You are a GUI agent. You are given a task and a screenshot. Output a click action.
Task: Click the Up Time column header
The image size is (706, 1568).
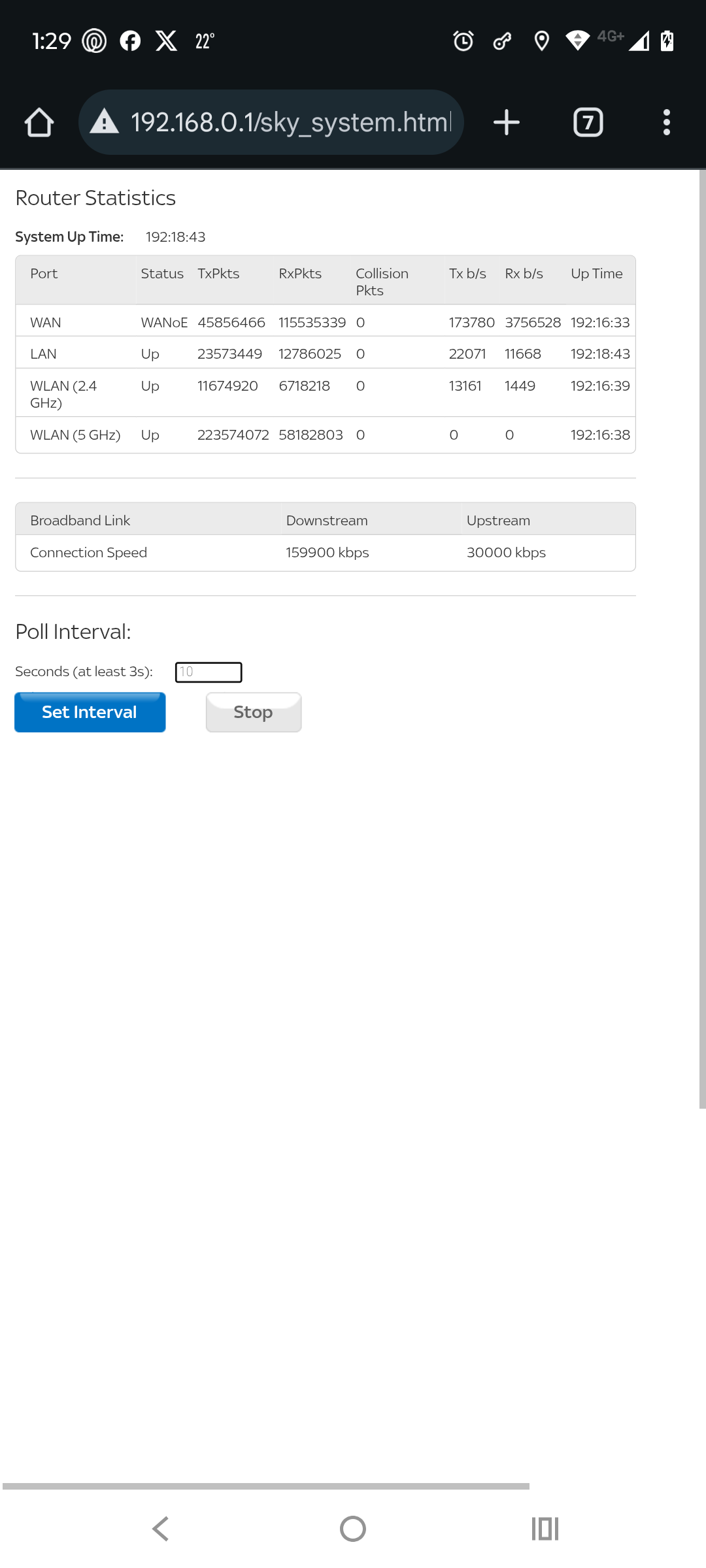(597, 274)
